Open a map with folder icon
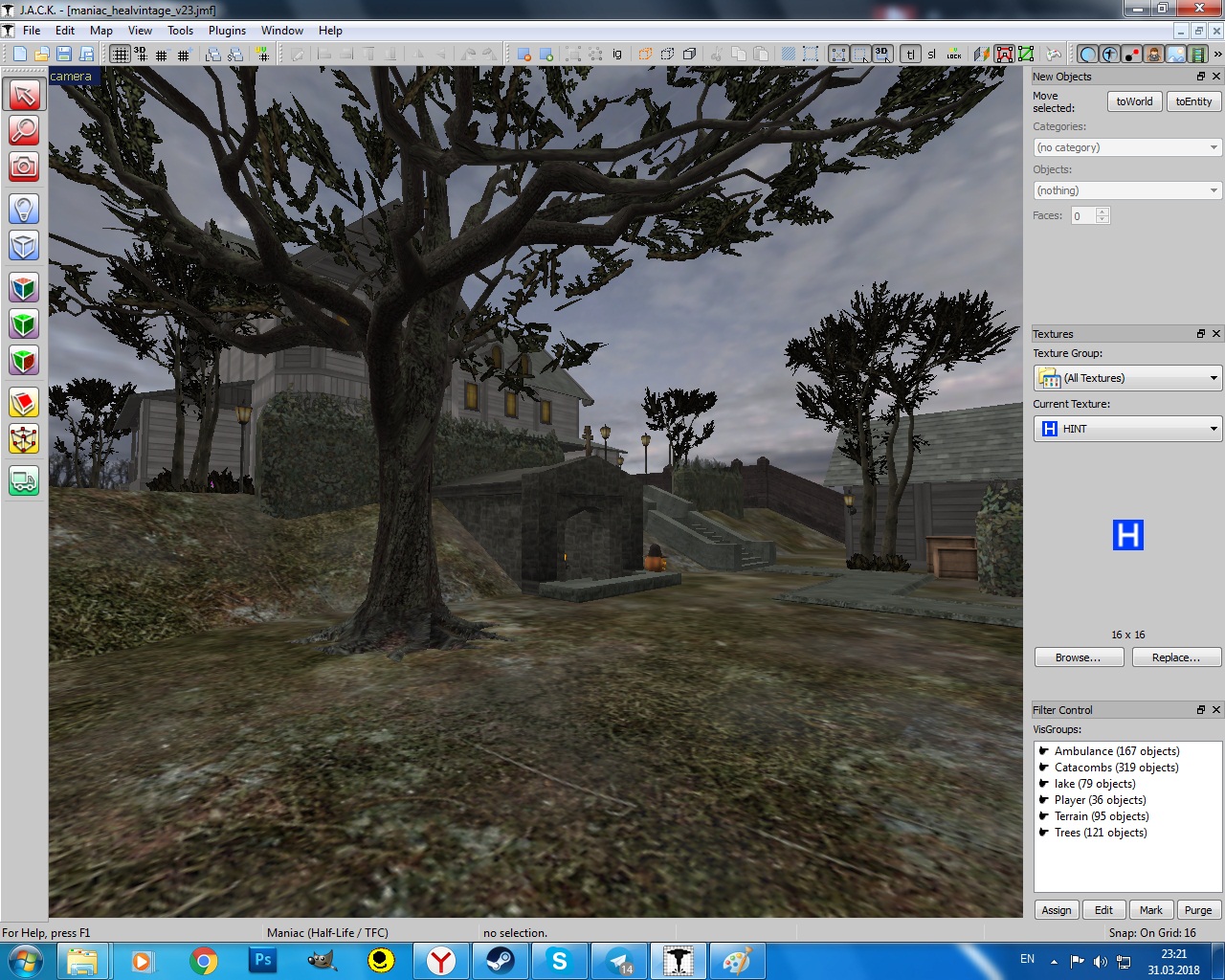The image size is (1225, 980). 41,54
